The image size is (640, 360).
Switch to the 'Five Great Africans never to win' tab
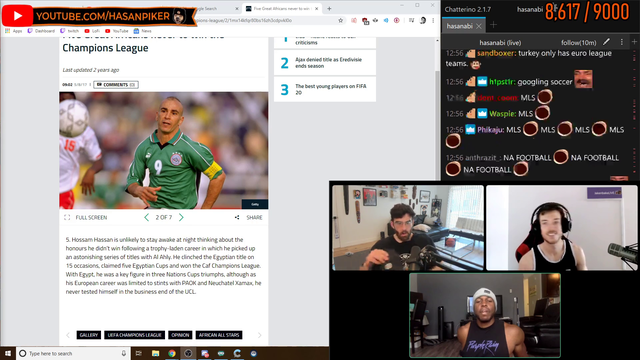click(282, 9)
